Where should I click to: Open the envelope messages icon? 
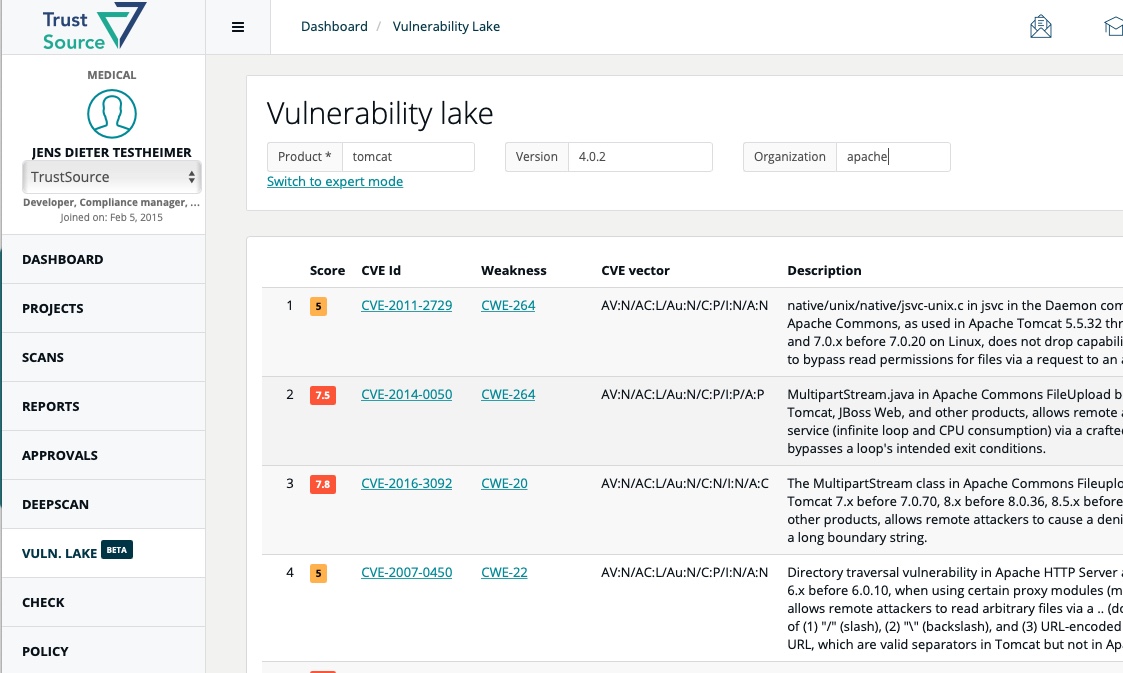tap(1041, 26)
